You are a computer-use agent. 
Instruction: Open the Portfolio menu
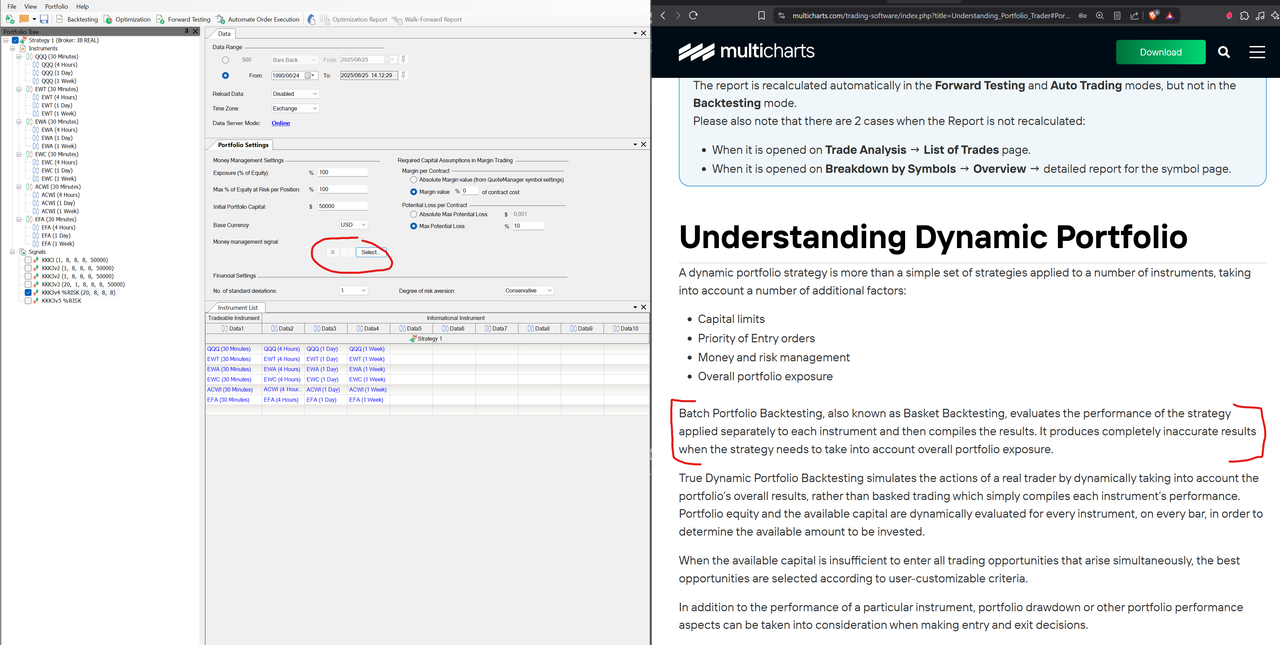(x=57, y=6)
